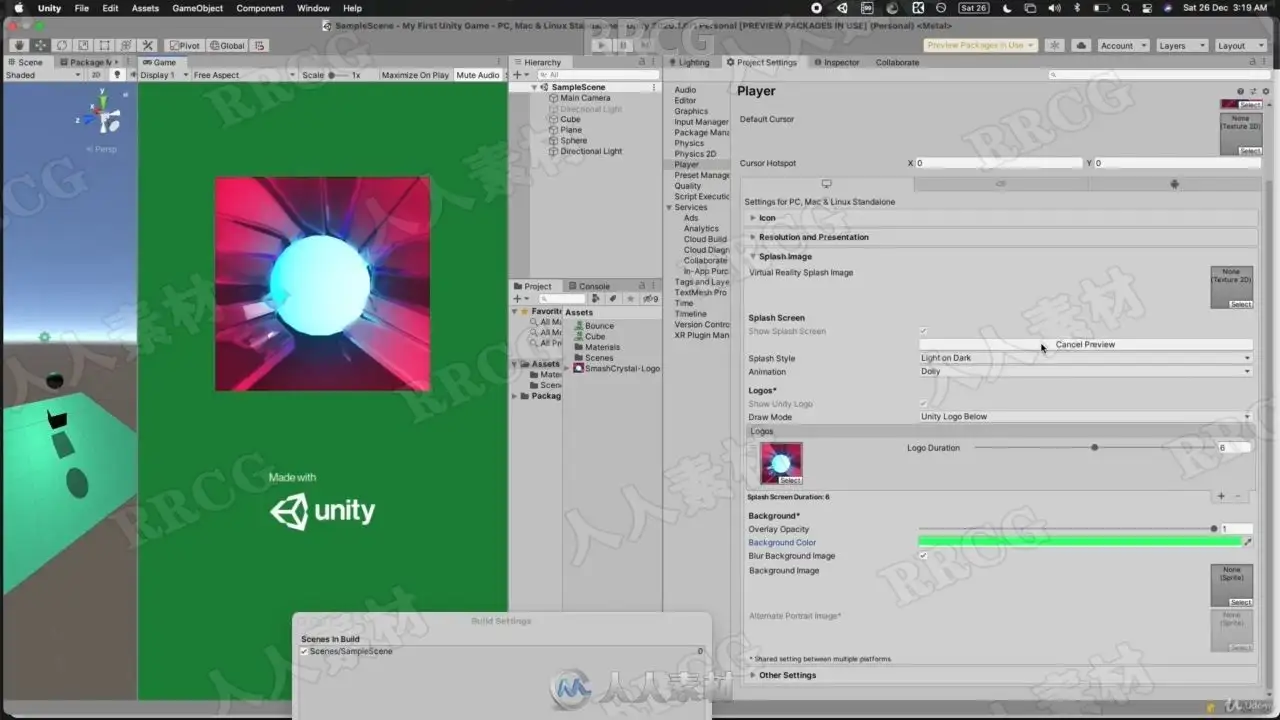
Task: Add logo with plus button
Action: pyautogui.click(x=1221, y=496)
